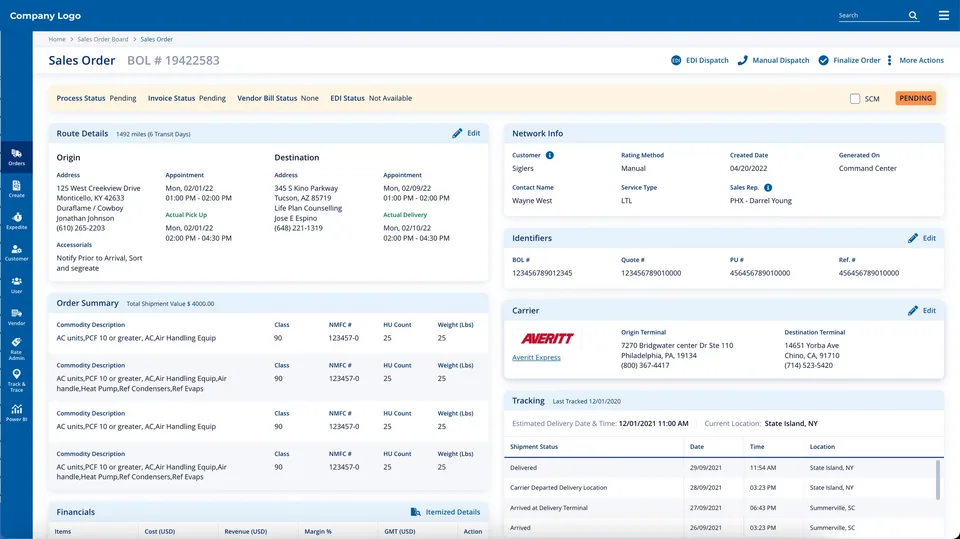Click the Sales Order Board breadcrumb
Viewport: 960px width, 539px height.
[103, 39]
